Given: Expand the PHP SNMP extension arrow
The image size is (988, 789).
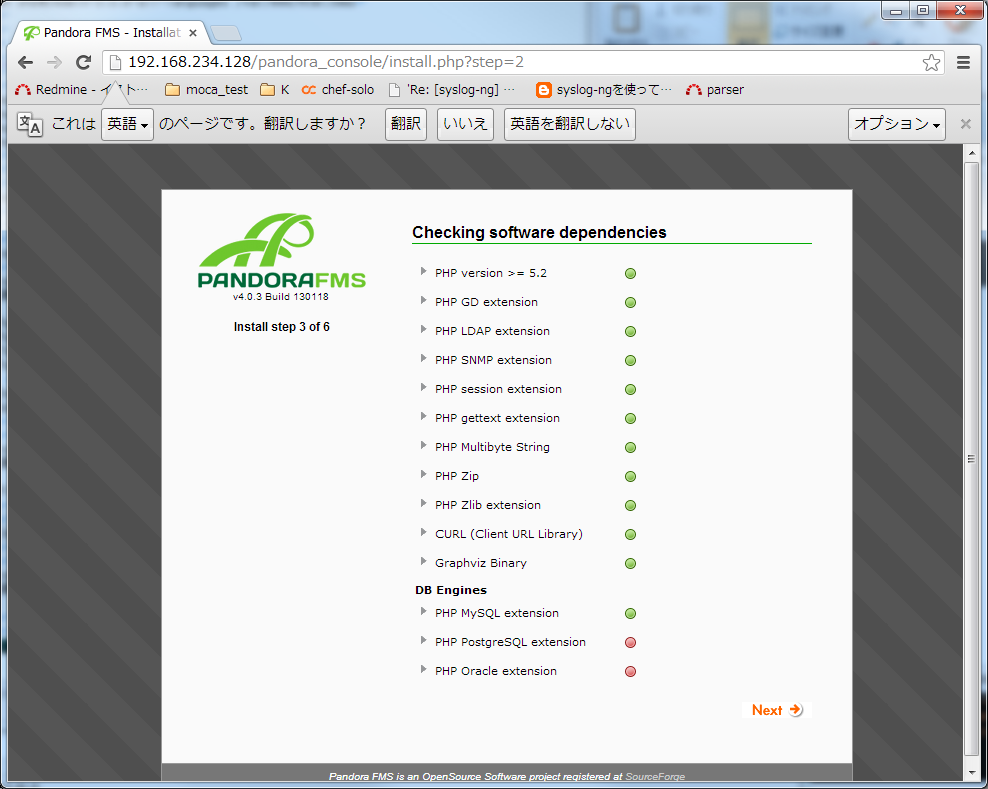Looking at the screenshot, I should pos(424,359).
